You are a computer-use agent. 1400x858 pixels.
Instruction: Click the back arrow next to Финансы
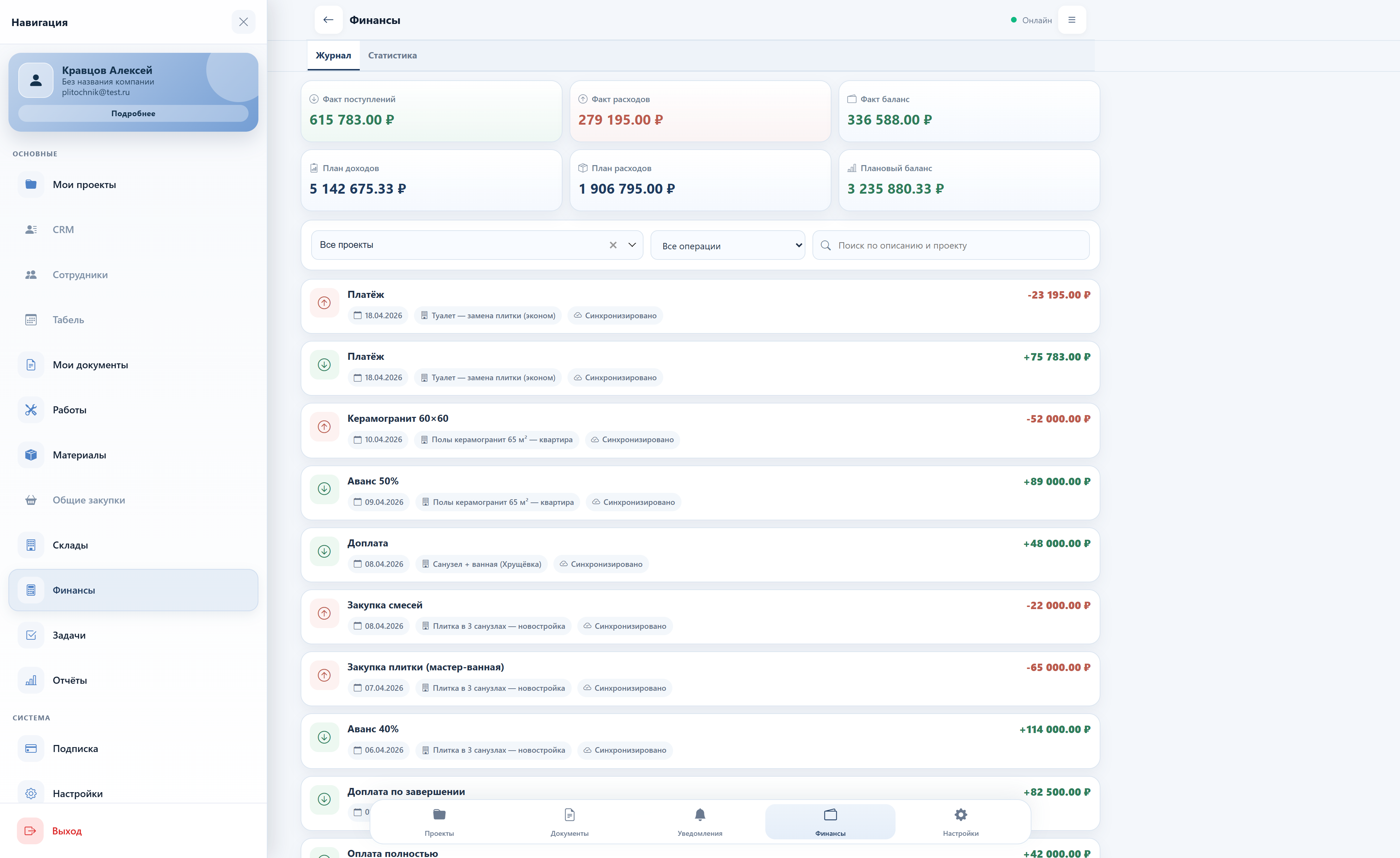coord(328,20)
